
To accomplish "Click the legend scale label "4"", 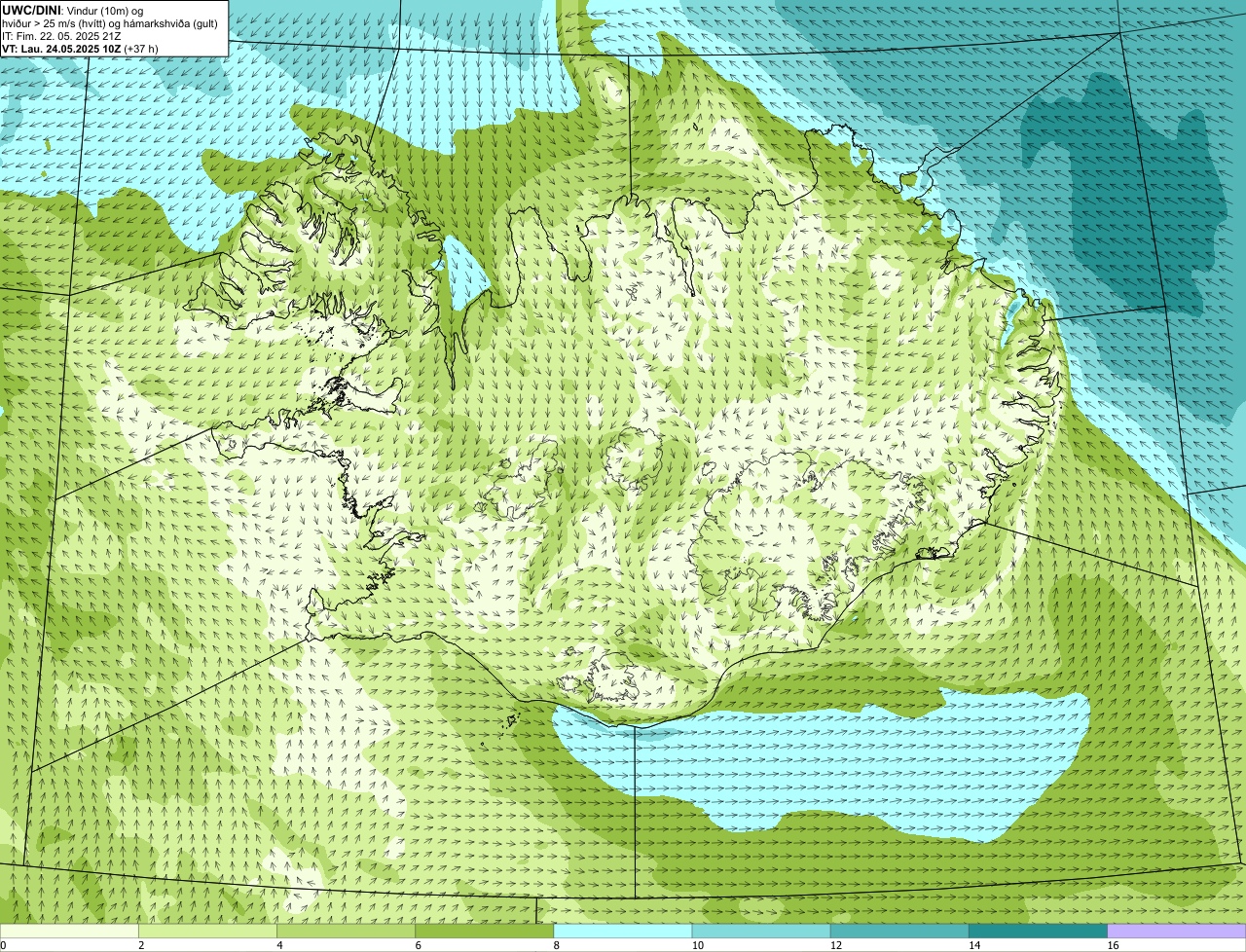I will (279, 945).
